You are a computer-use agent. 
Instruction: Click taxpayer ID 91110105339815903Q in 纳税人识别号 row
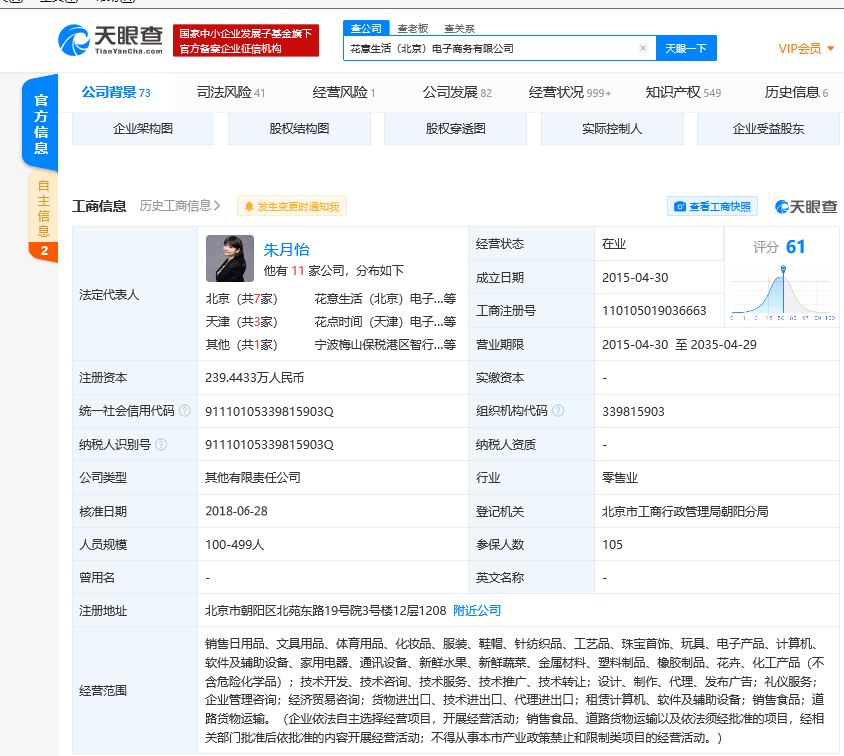pyautogui.click(x=269, y=444)
